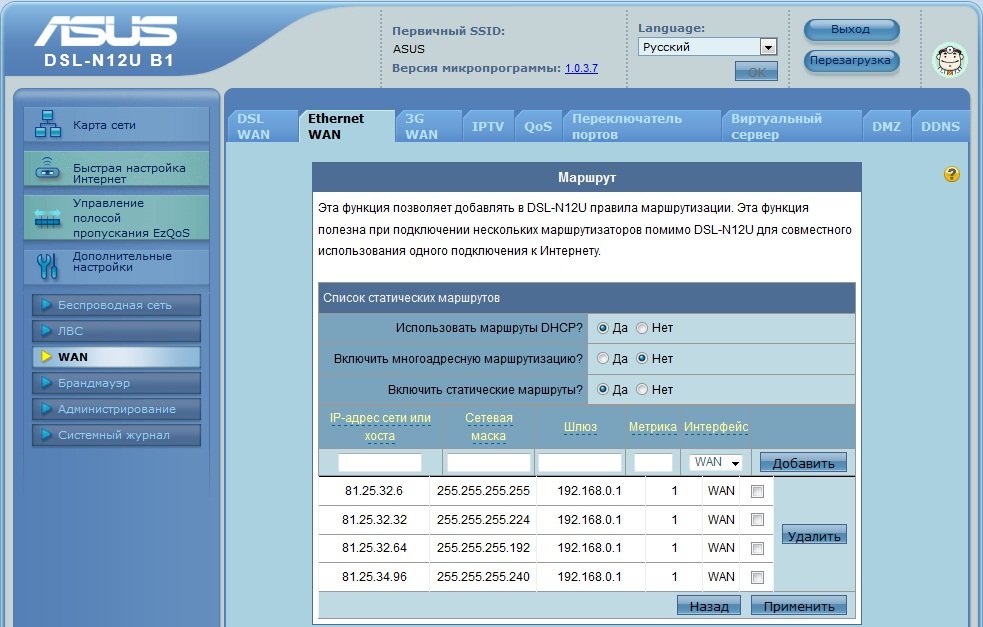Open the DDNS tab
983x627 pixels.
pyautogui.click(x=939, y=127)
